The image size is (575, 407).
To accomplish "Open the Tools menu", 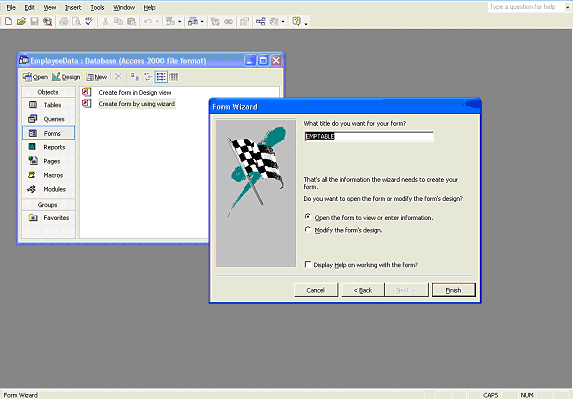I will [x=97, y=7].
